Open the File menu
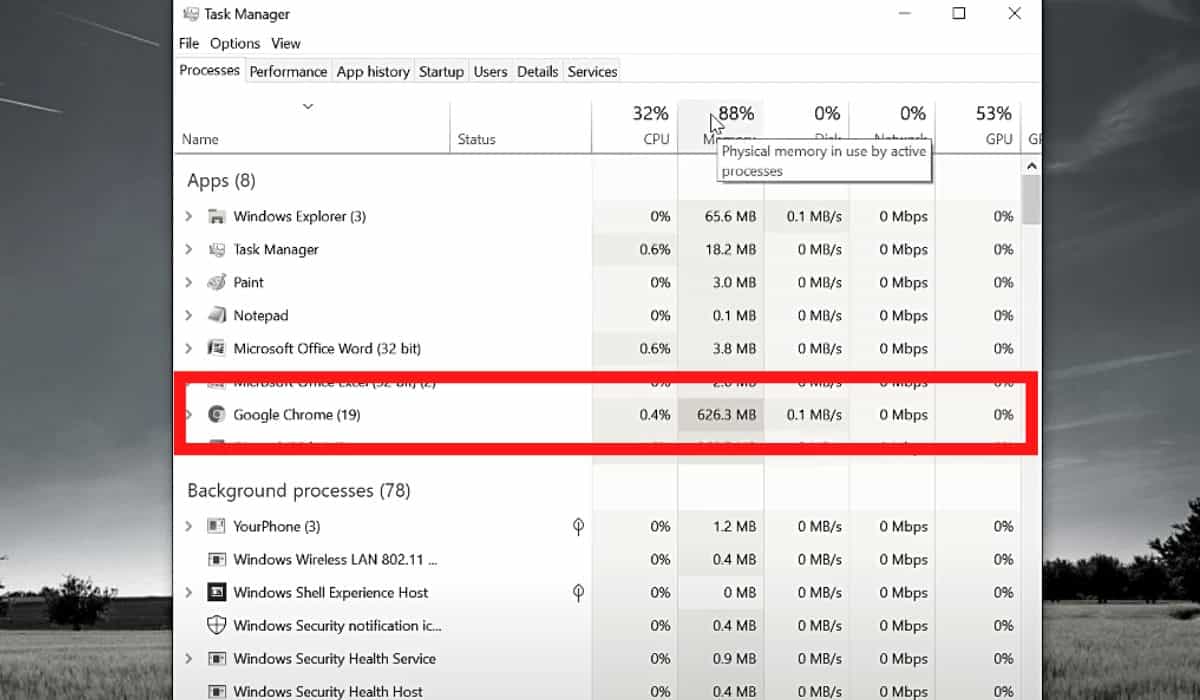 pos(189,43)
